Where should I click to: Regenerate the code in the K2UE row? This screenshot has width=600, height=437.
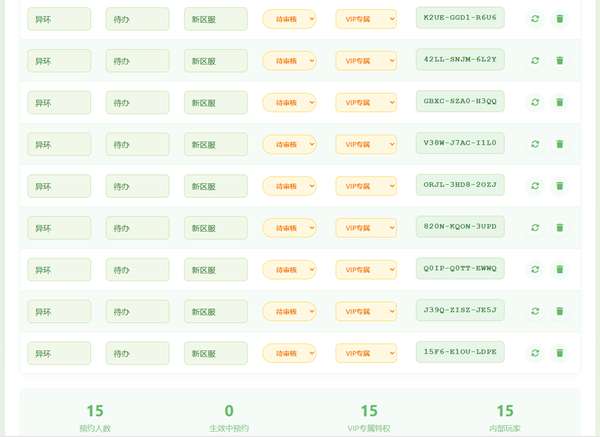point(535,18)
